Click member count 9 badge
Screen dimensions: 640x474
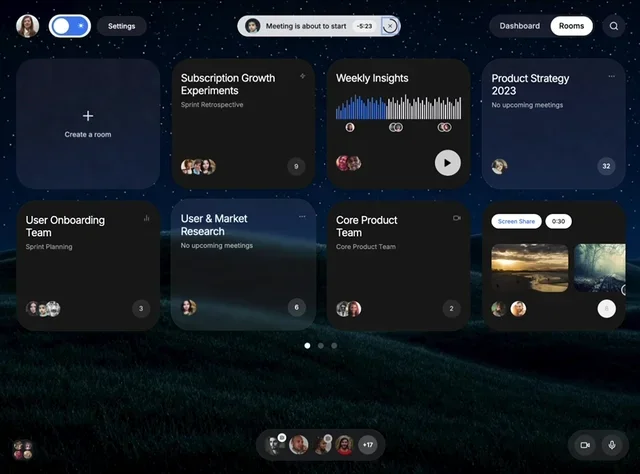(296, 166)
